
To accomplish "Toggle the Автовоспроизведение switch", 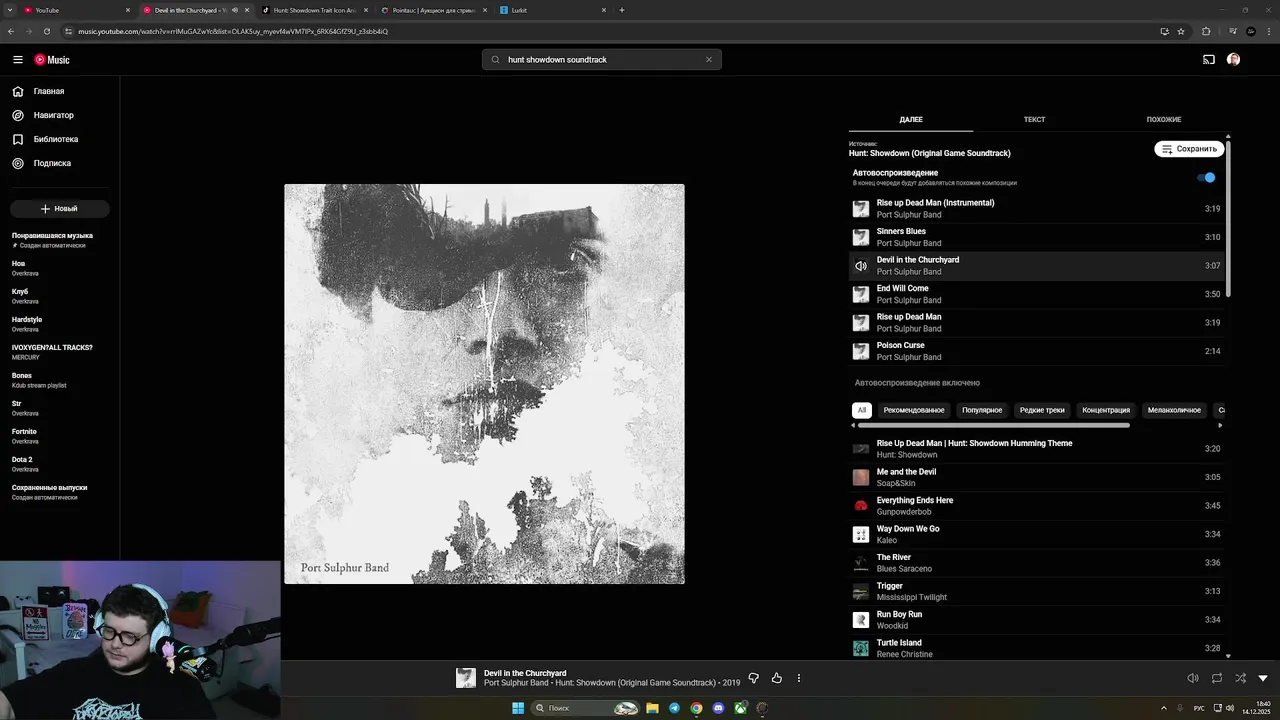I will click(x=1207, y=177).
